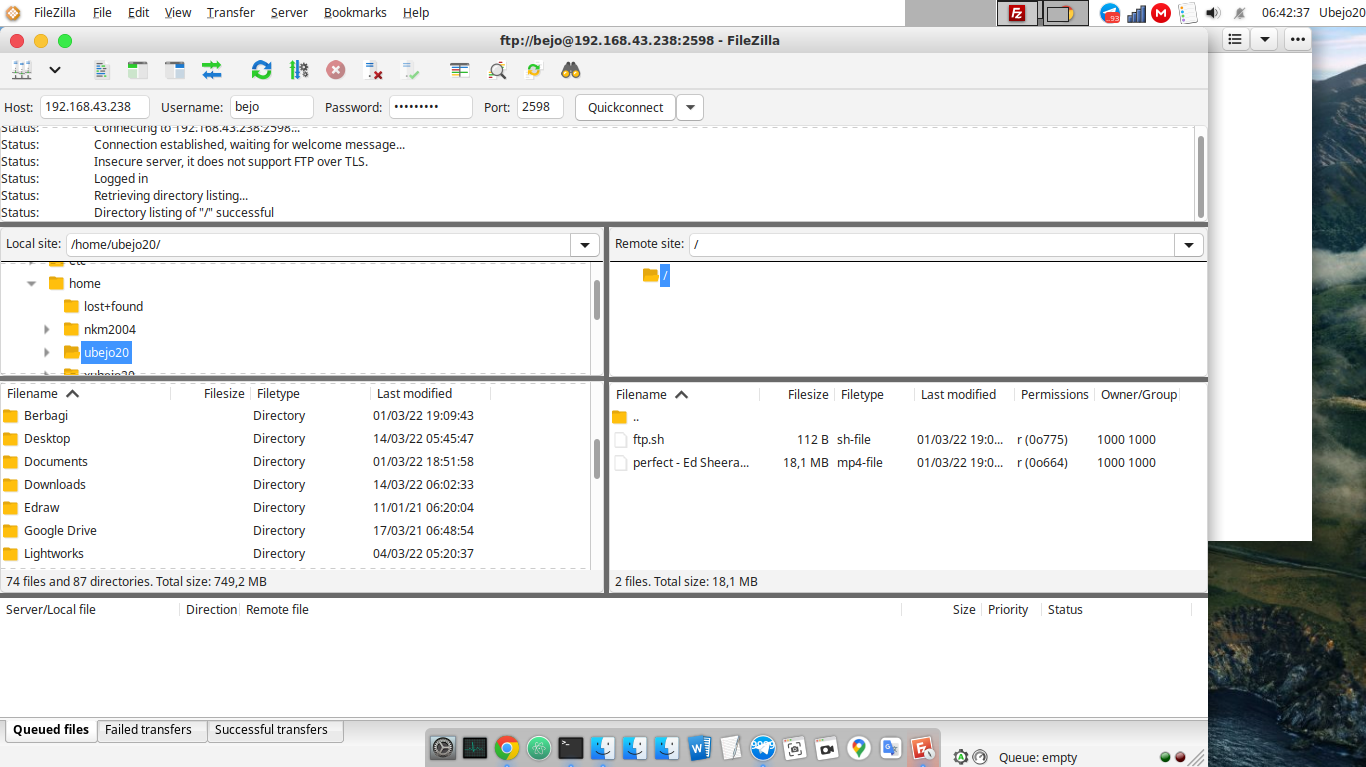Click the Password input field
The height and width of the screenshot is (767, 1366).
(x=431, y=107)
